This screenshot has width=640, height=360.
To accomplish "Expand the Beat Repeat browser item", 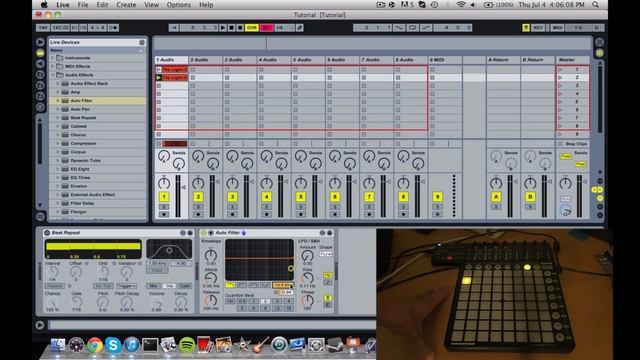I will (58, 118).
